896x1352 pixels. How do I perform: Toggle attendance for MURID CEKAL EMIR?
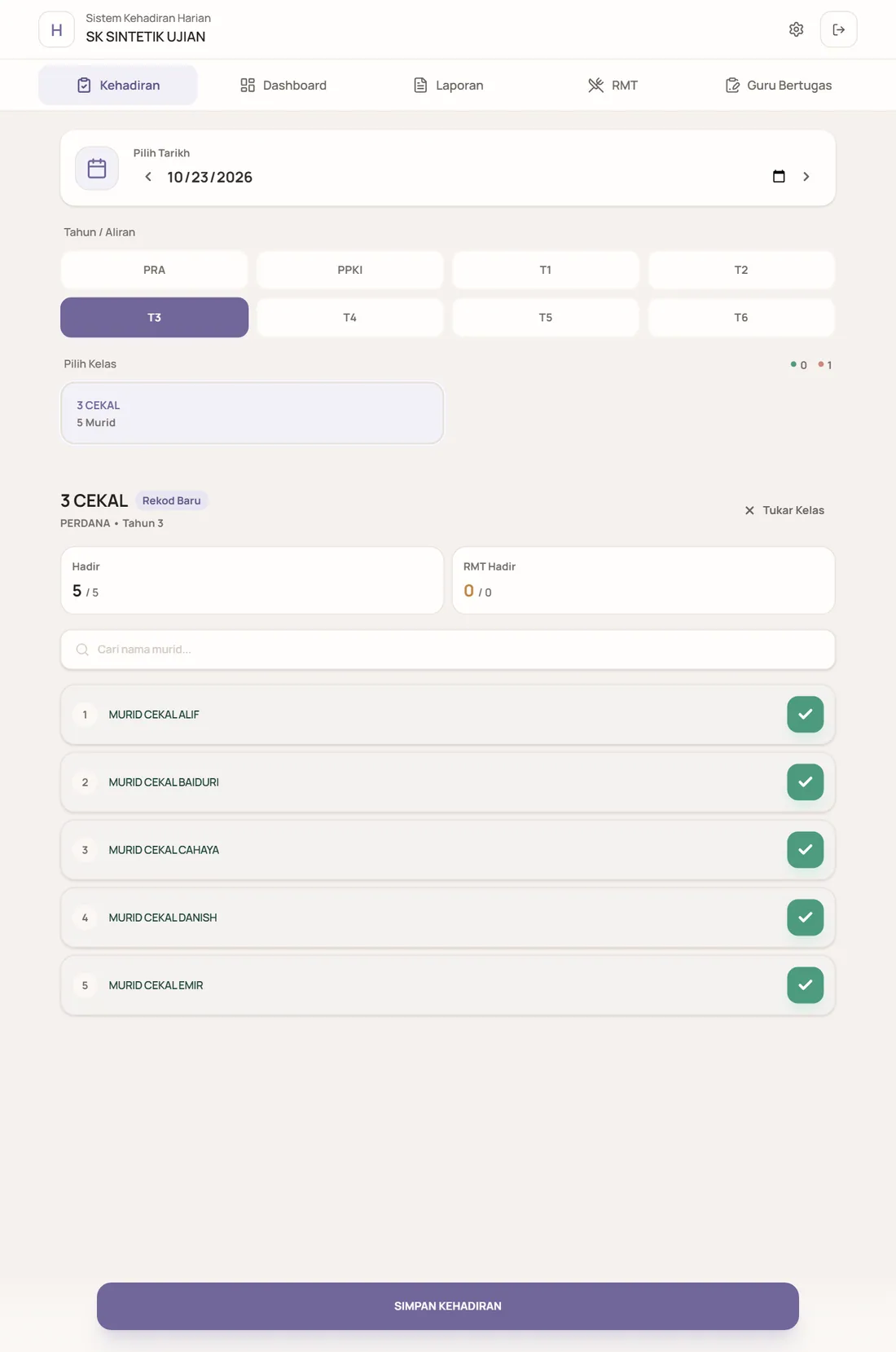coord(805,985)
